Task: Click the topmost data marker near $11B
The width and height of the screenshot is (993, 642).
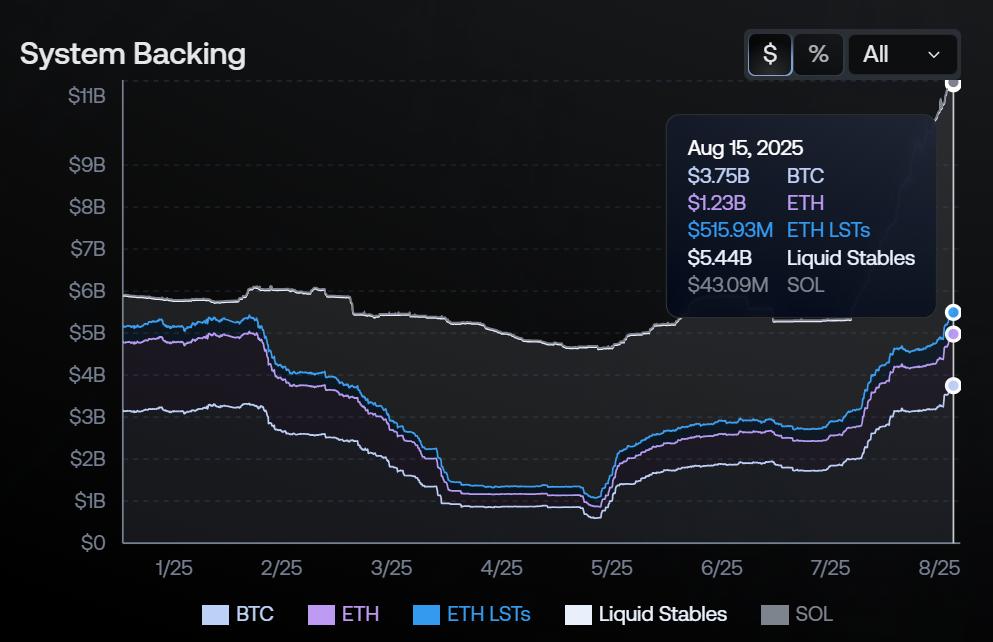Action: click(x=953, y=84)
